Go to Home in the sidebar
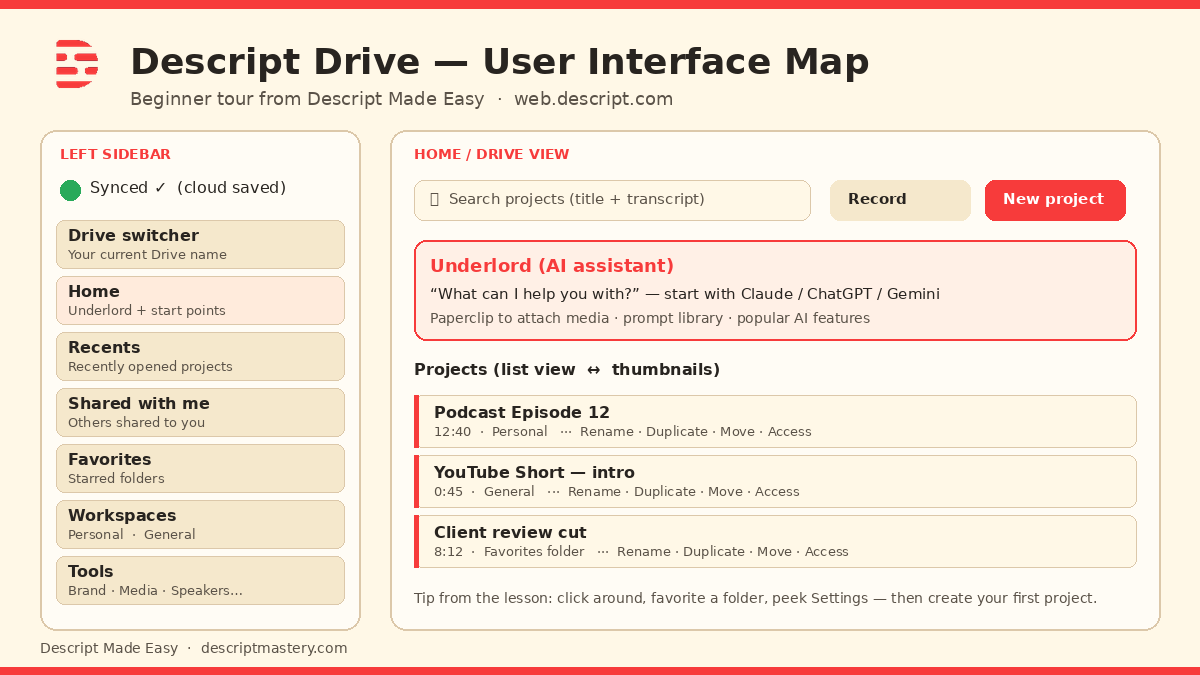 pyautogui.click(x=200, y=300)
